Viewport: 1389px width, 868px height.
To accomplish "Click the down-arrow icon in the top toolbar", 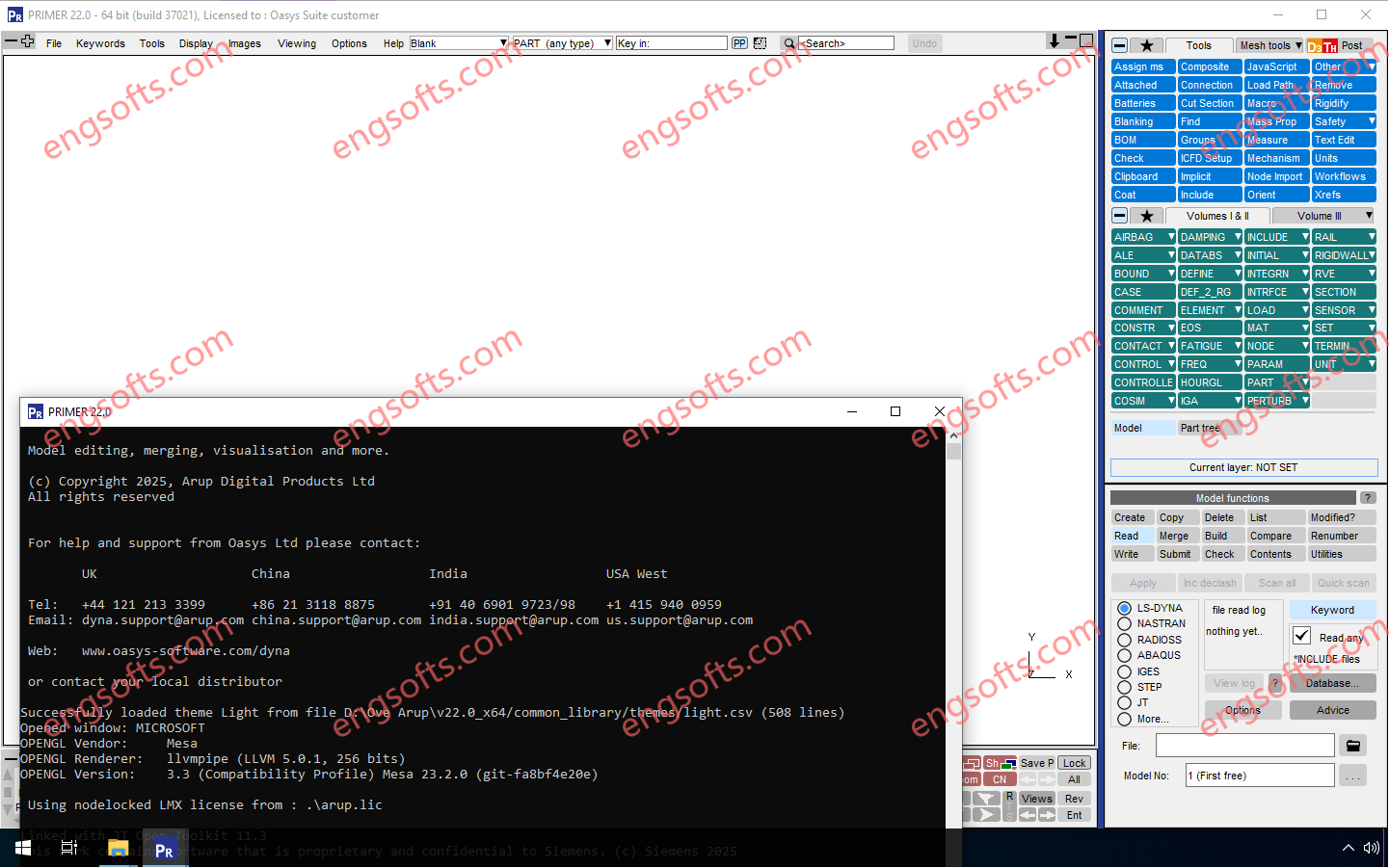I will pyautogui.click(x=1055, y=41).
